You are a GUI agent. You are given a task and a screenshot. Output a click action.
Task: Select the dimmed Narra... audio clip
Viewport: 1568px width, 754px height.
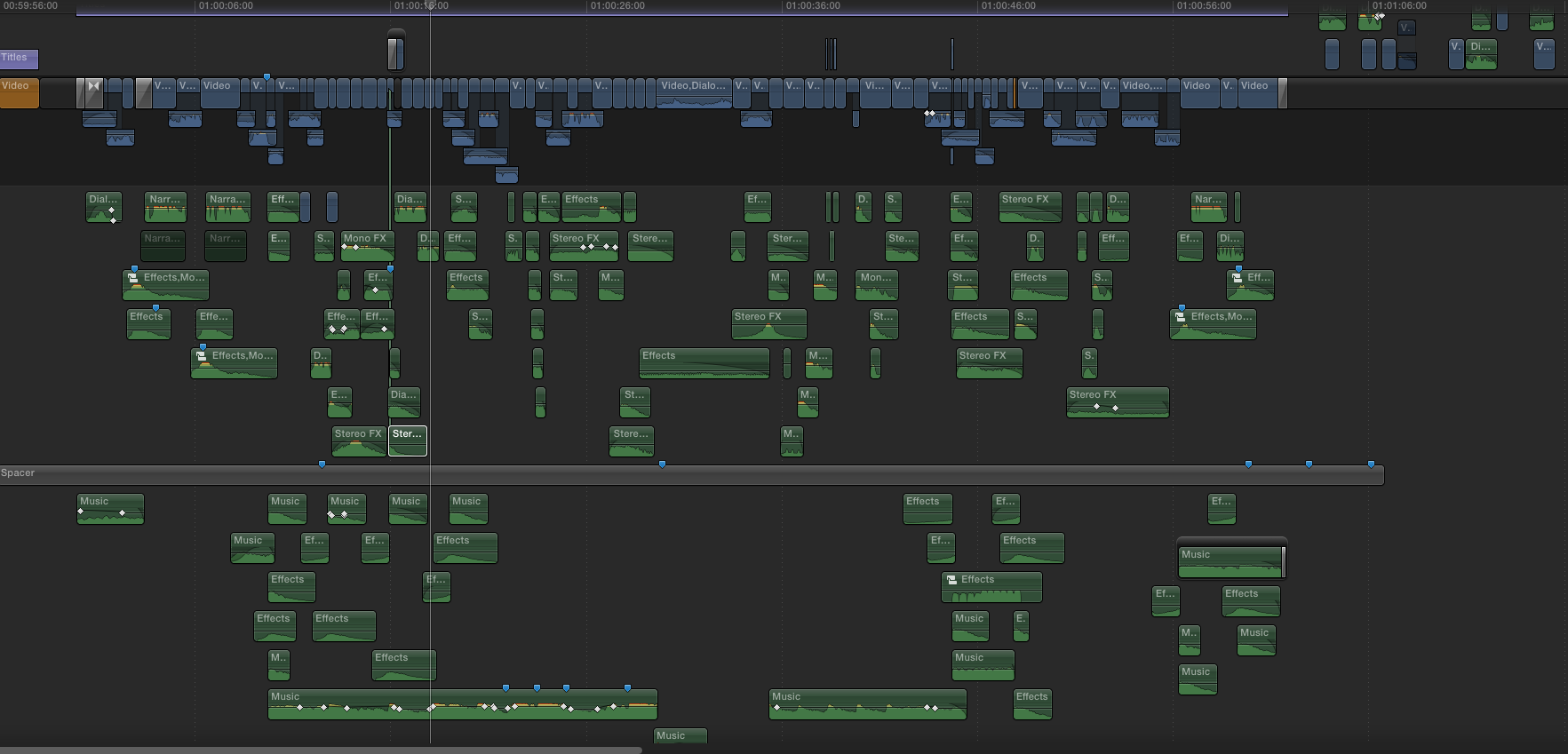[163, 246]
